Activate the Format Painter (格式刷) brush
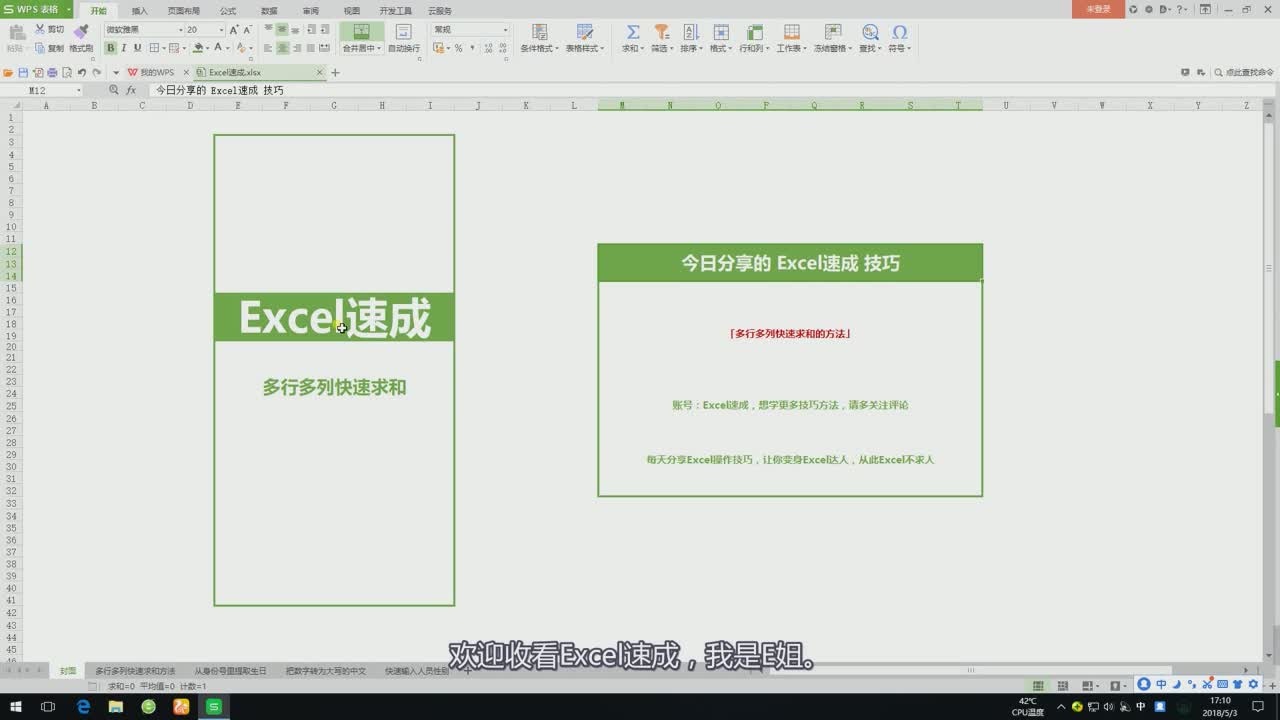1280x720 pixels. click(81, 38)
